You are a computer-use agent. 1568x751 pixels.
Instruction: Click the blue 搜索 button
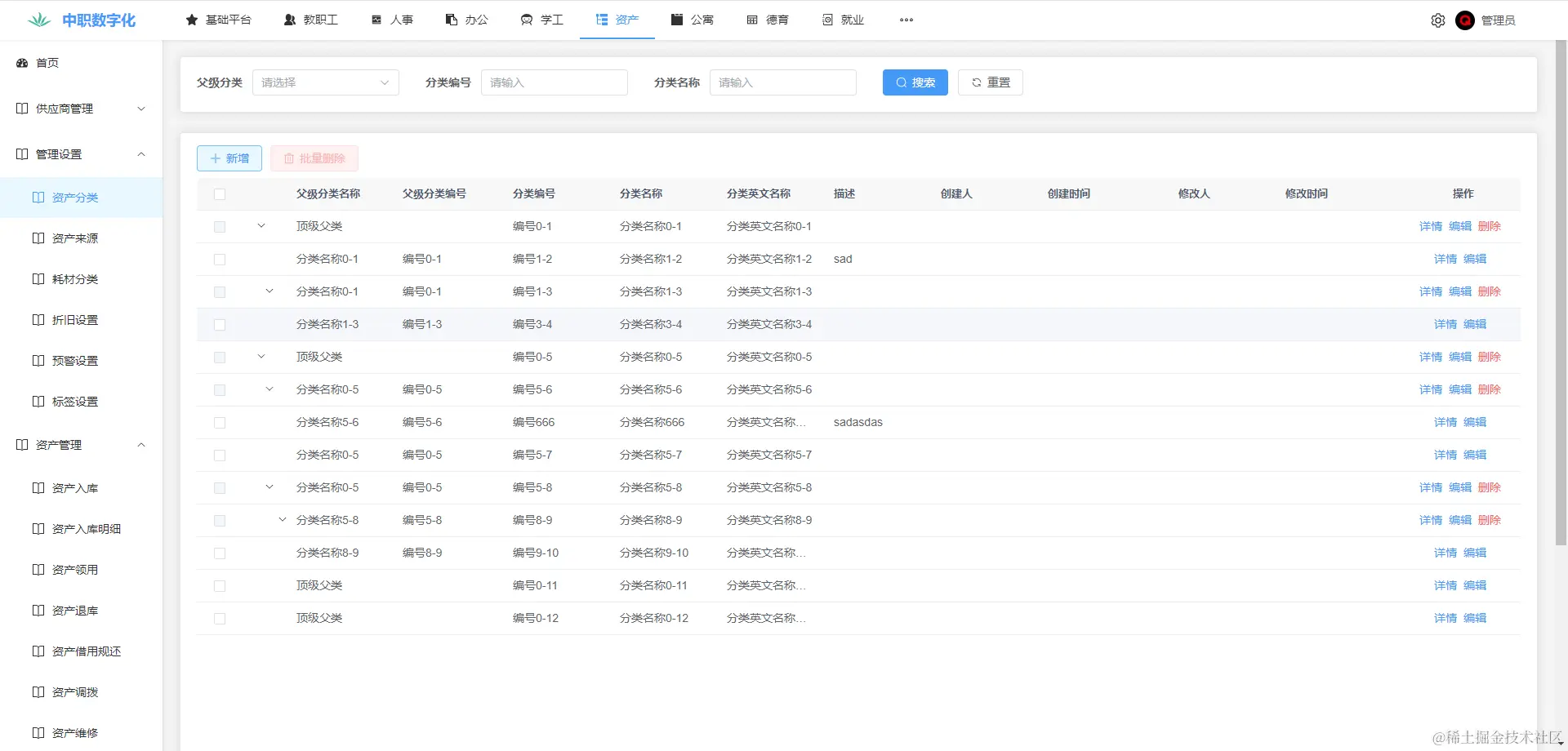(915, 82)
